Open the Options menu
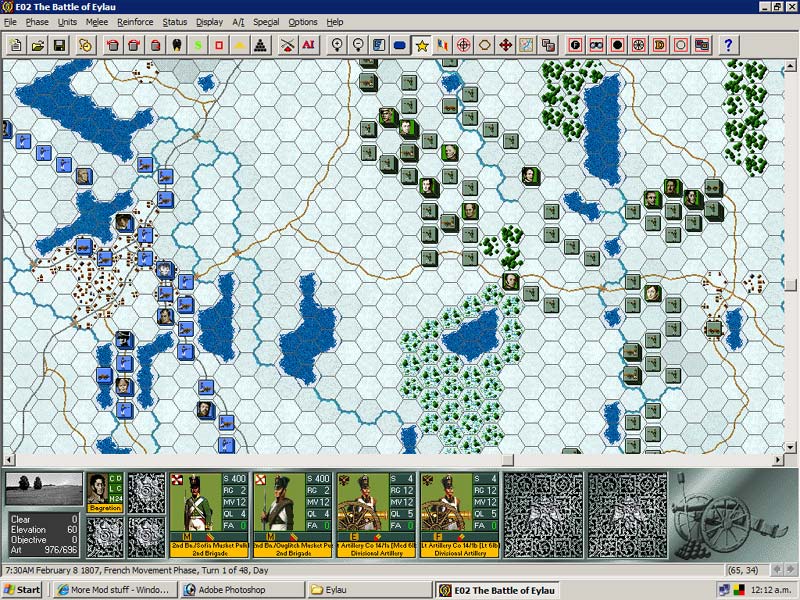The image size is (800, 600). coord(303,22)
